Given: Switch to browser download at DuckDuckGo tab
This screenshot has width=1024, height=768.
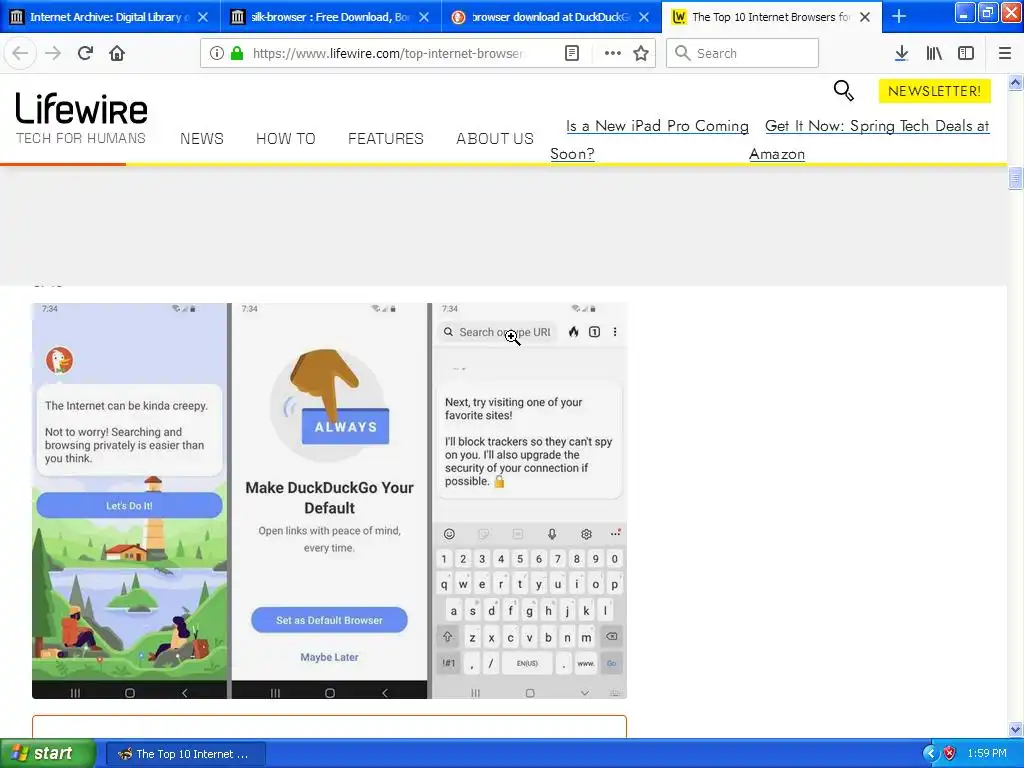Looking at the screenshot, I should [x=549, y=17].
